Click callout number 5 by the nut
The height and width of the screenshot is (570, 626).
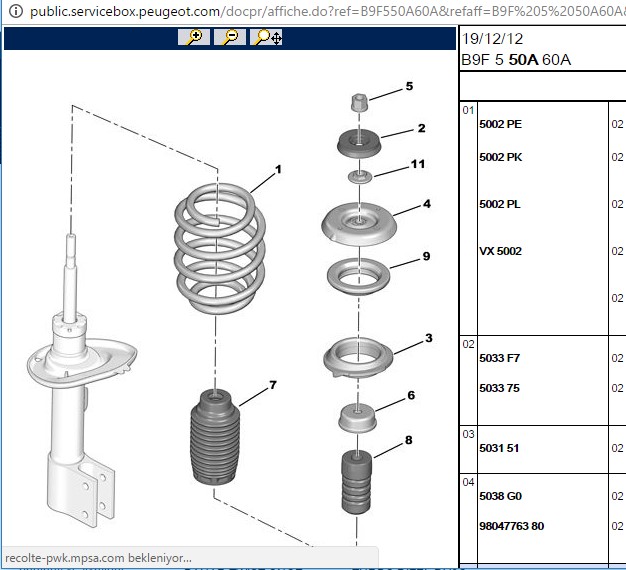[x=409, y=86]
